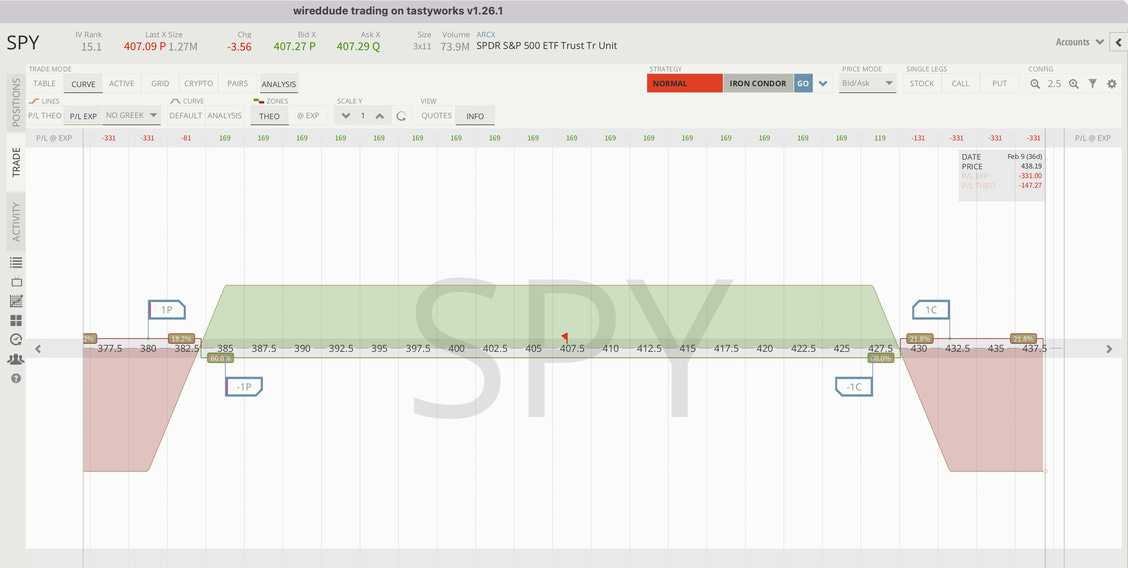The height and width of the screenshot is (568, 1128).
Task: Click the 385 strike on price axis
Action: click(225, 349)
